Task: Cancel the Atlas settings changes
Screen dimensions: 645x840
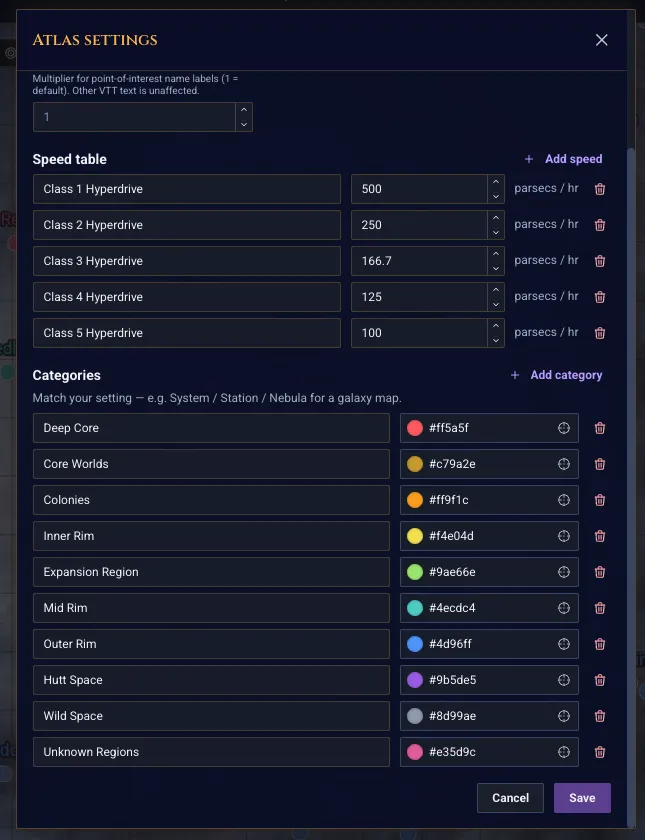Action: [x=510, y=798]
